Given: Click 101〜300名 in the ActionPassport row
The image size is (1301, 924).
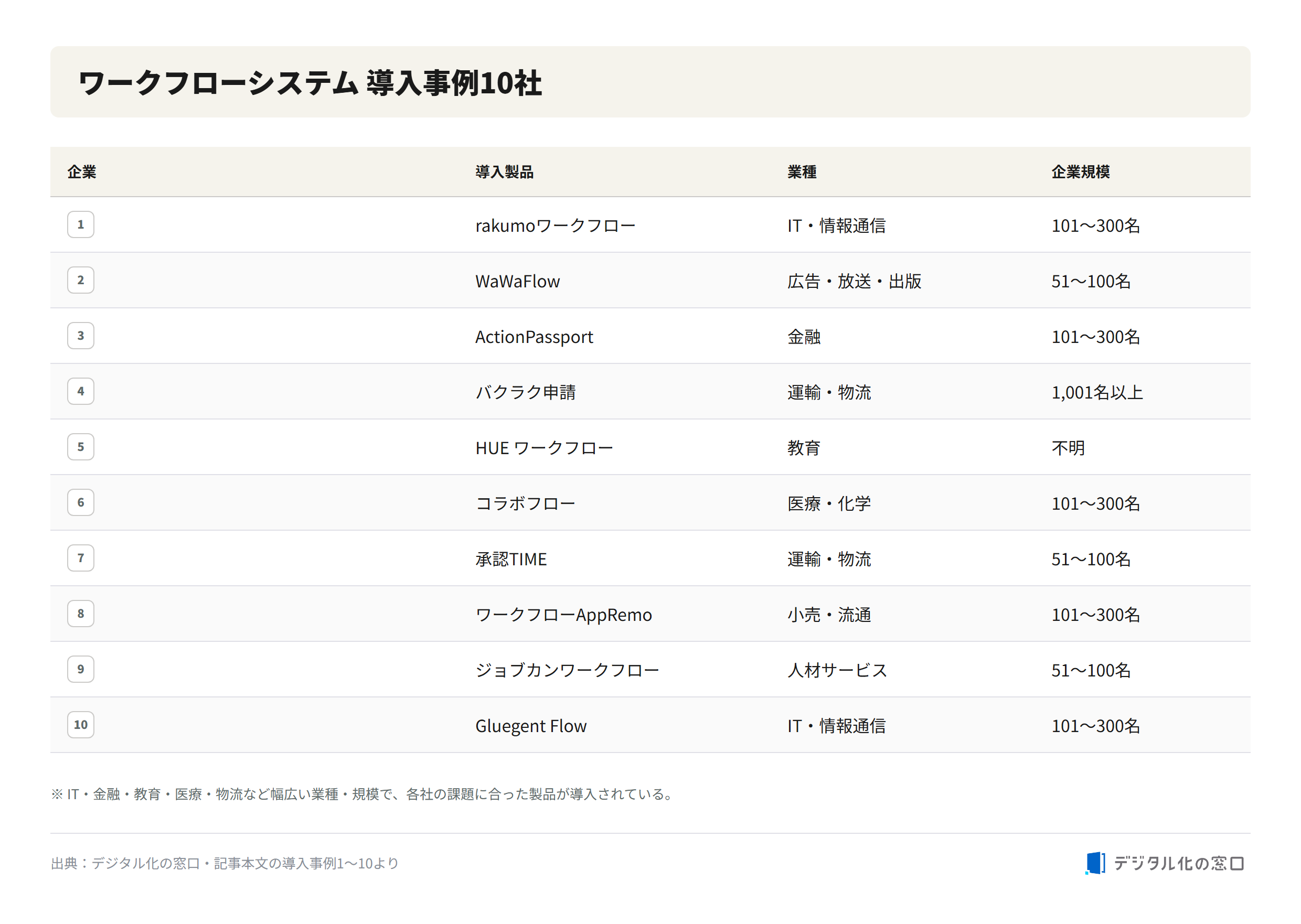Looking at the screenshot, I should coord(1095,337).
